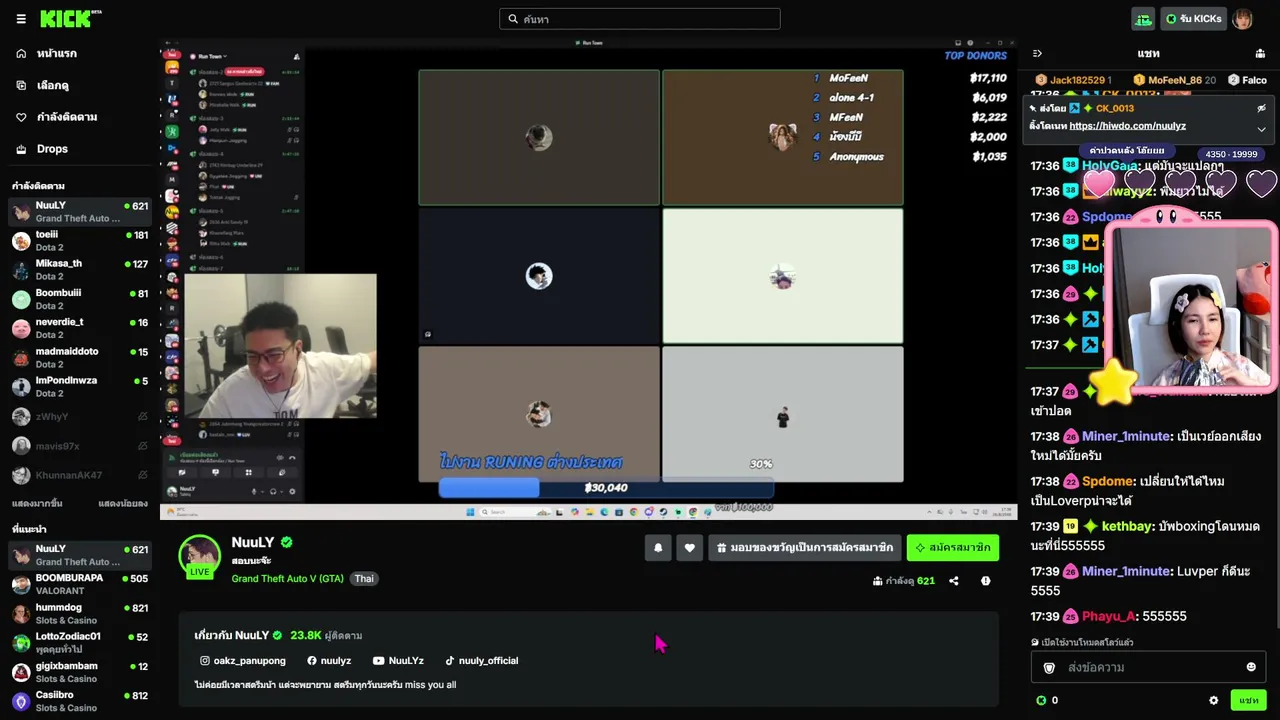Open madmaiddoto channel in followed list

pos(80,357)
